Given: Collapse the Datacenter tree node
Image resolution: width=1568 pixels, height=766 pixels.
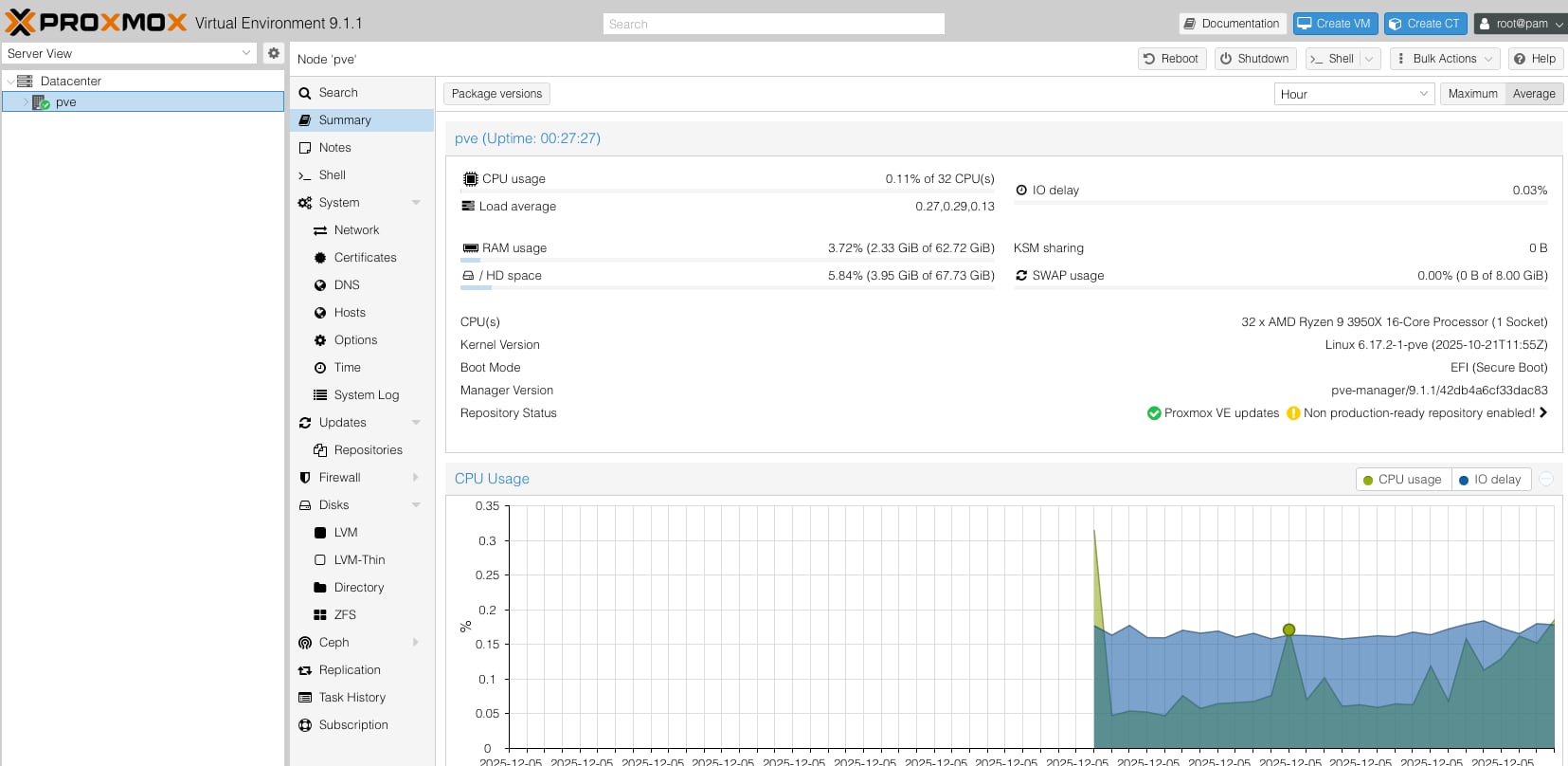Looking at the screenshot, I should [10, 82].
